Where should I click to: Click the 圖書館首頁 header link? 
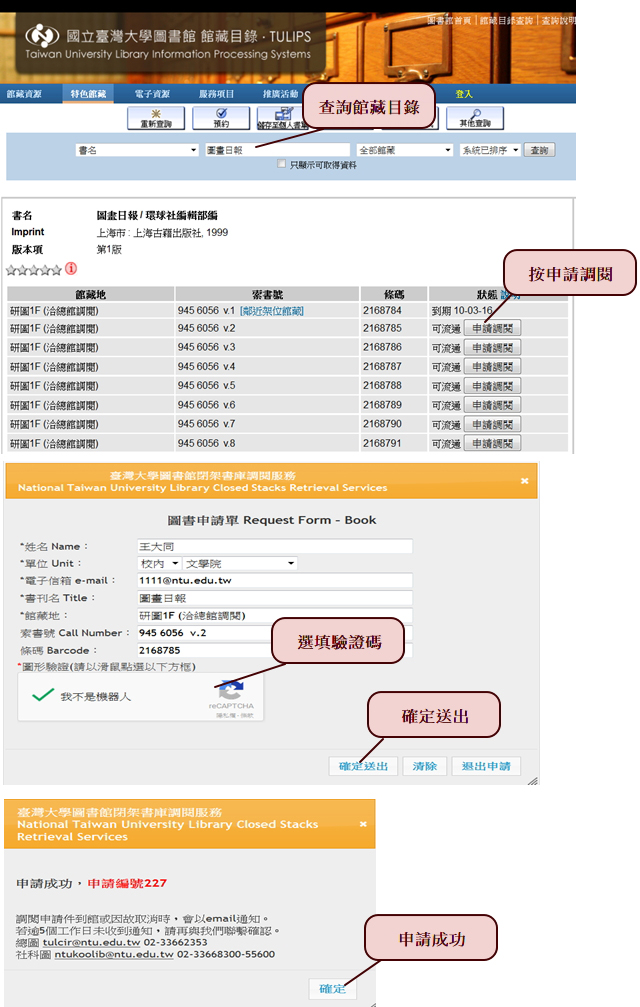[x=449, y=21]
